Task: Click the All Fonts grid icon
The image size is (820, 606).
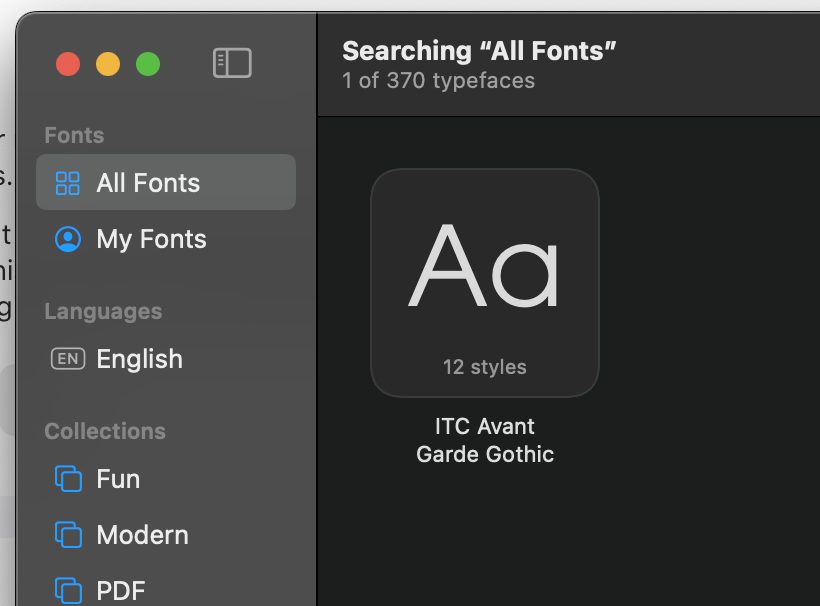Action: pyautogui.click(x=68, y=183)
